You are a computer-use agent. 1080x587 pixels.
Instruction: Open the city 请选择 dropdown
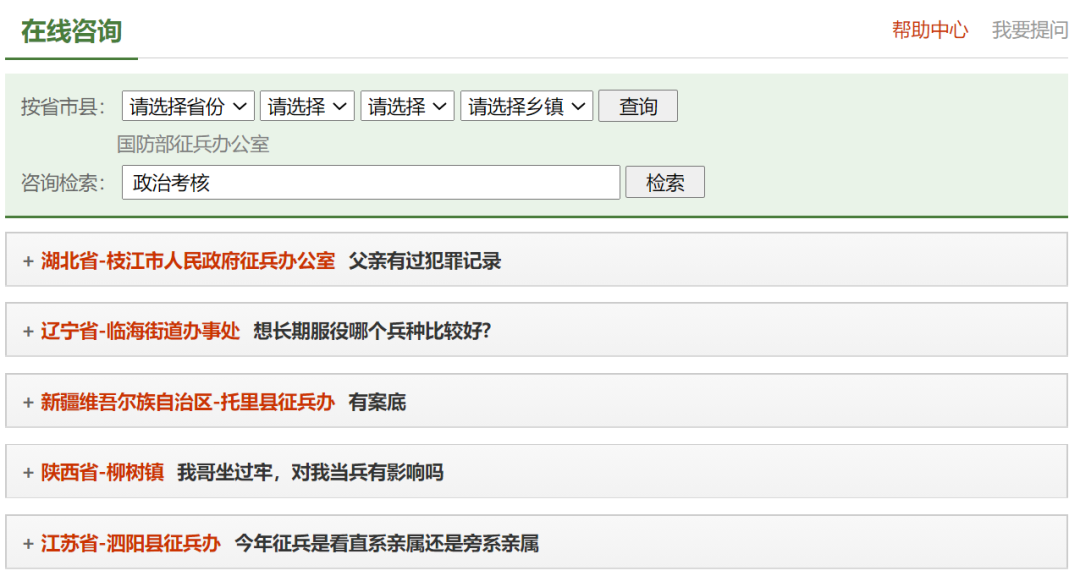click(x=307, y=106)
